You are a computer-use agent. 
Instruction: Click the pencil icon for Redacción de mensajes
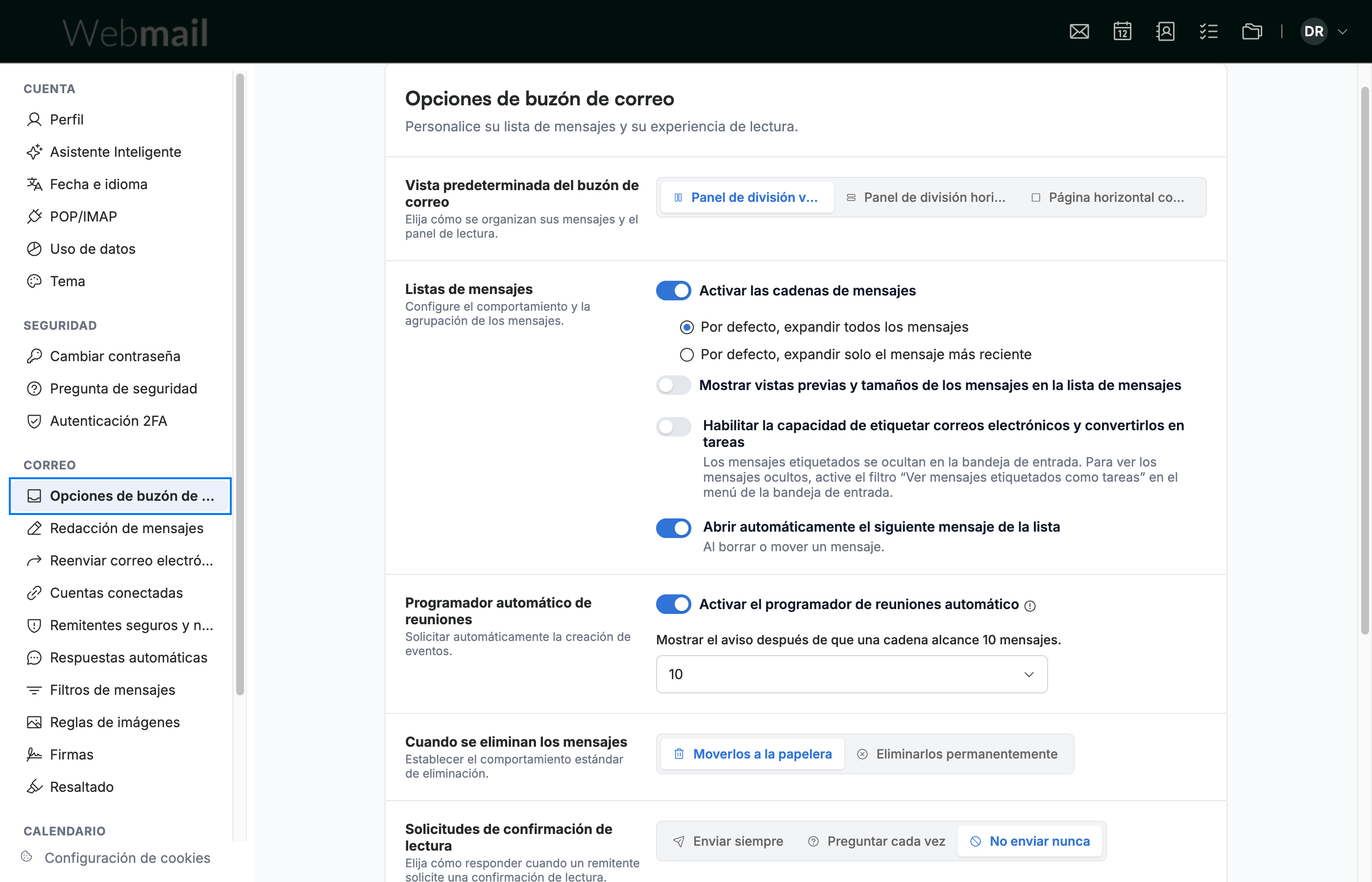coord(34,528)
